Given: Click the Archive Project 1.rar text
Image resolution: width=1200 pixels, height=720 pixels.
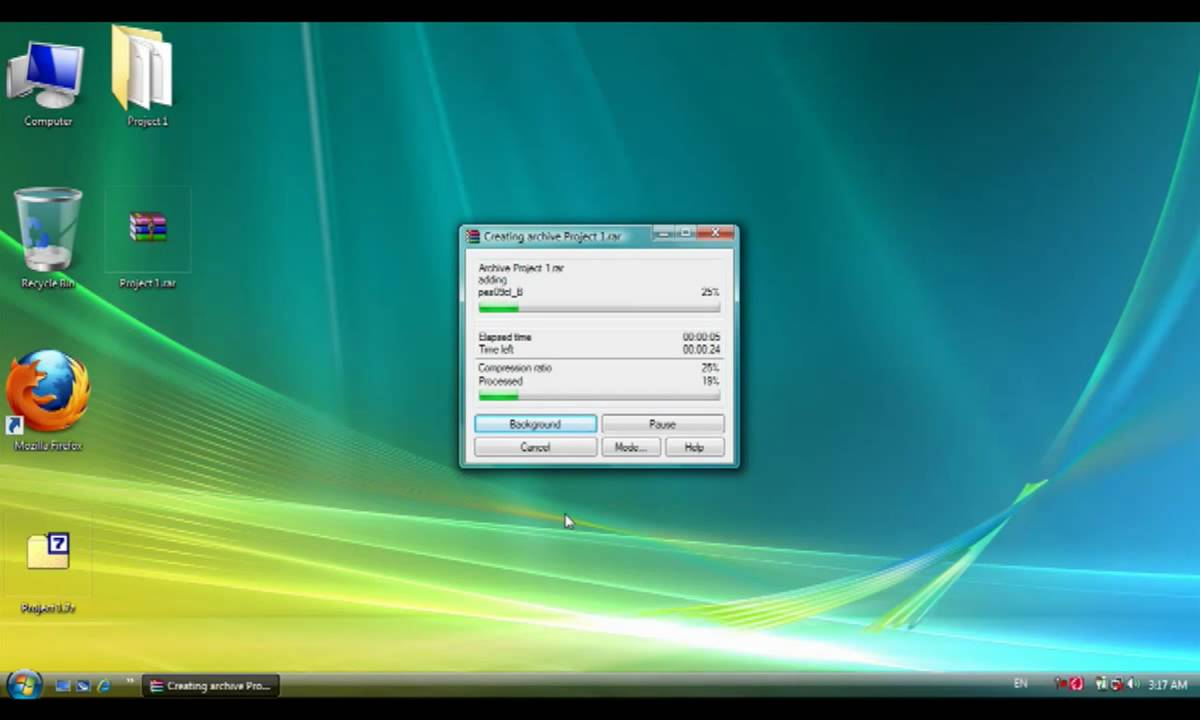Looking at the screenshot, I should coord(521,268).
